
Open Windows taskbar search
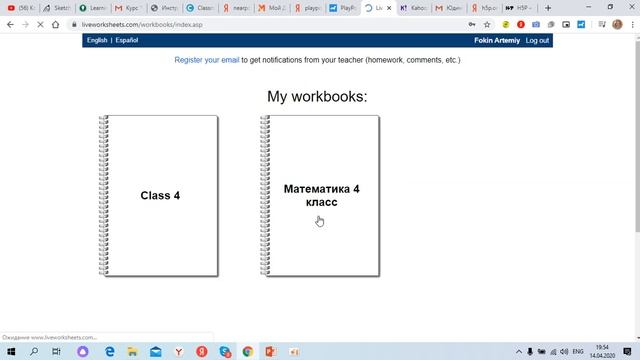(x=34, y=351)
